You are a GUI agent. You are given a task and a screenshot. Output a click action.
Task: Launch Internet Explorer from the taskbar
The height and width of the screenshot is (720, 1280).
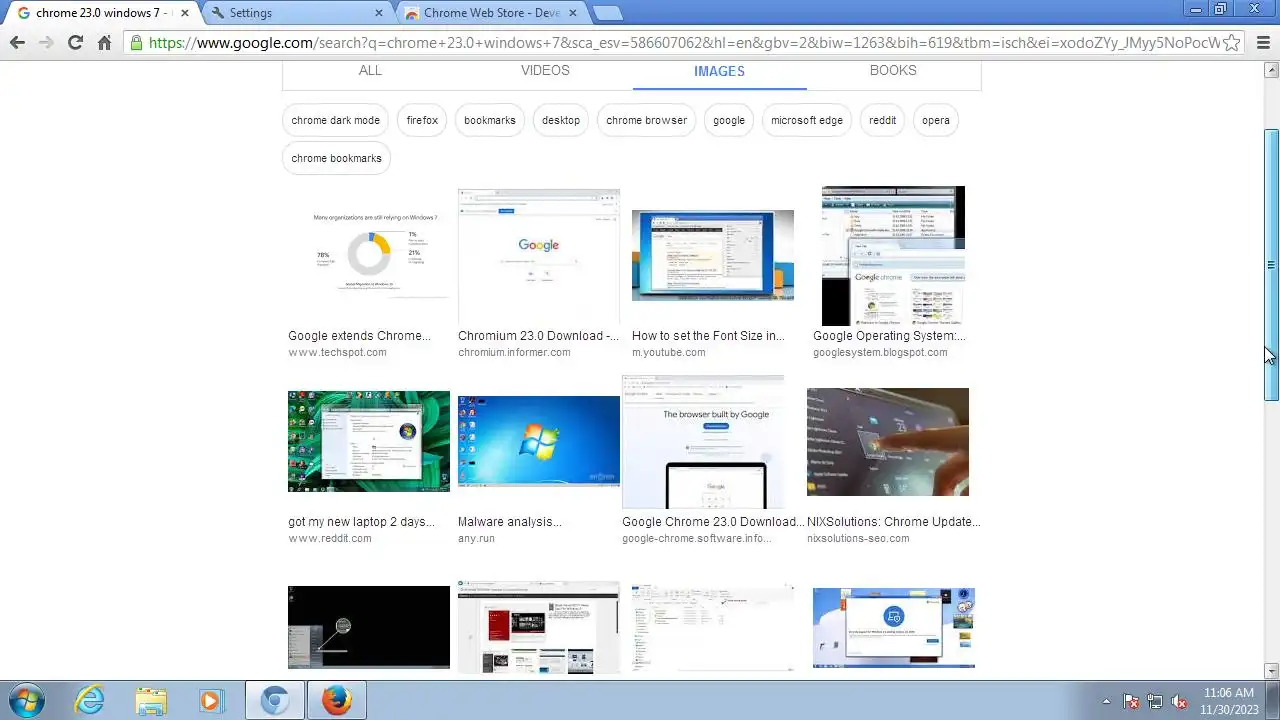coord(90,700)
